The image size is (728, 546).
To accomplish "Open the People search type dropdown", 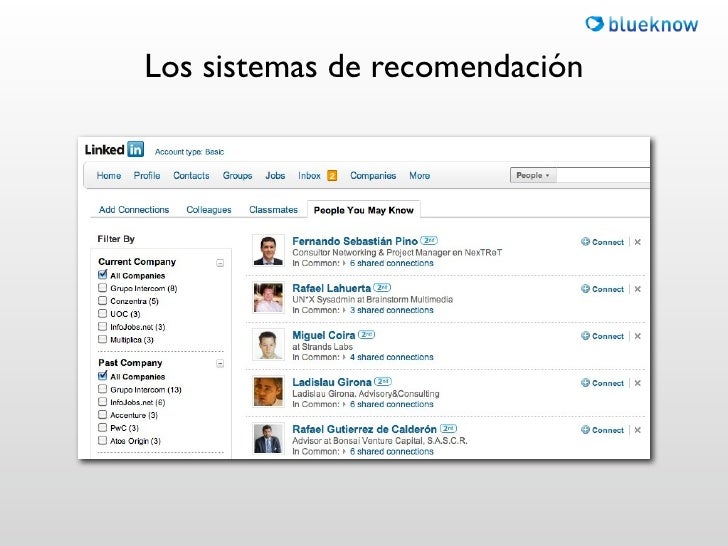I will coord(533,175).
